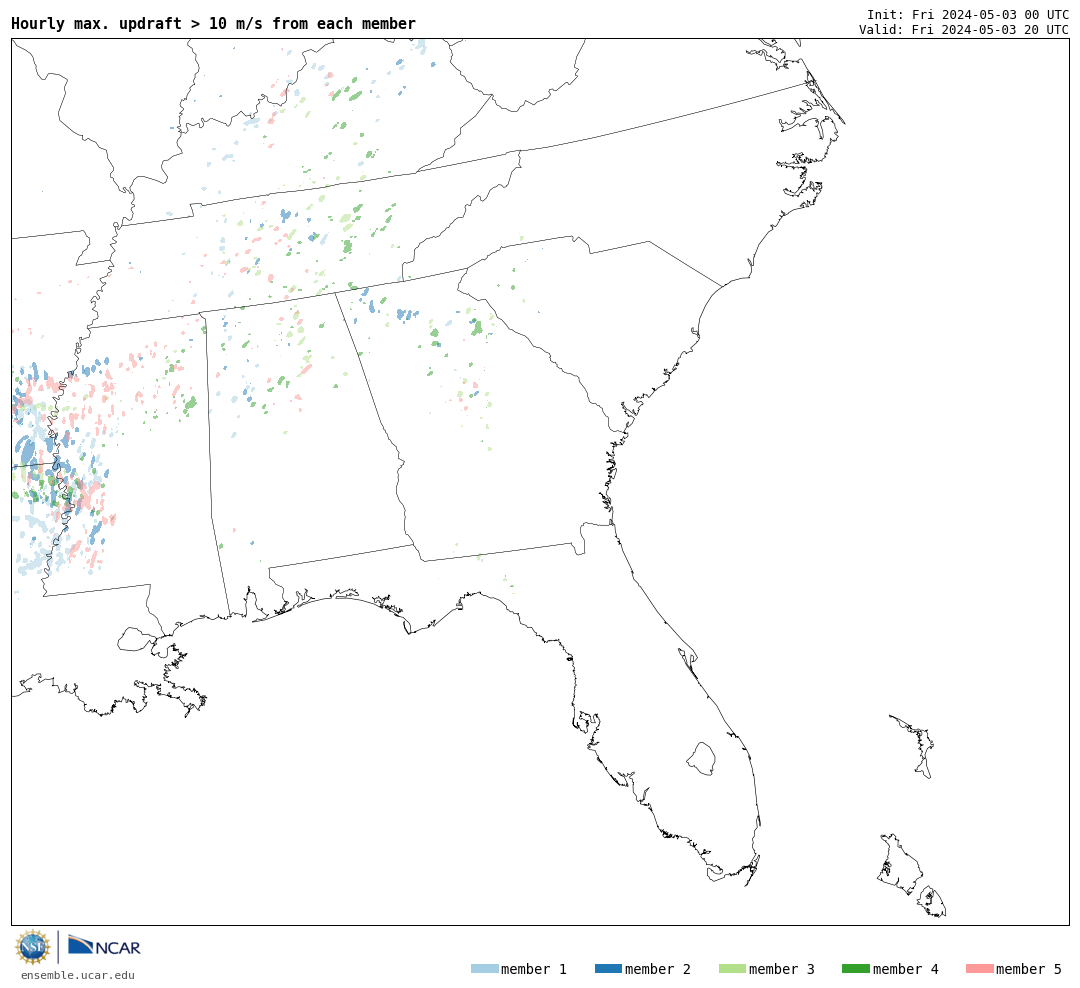Screen dimensions: 1080x988
Task: Click Lake Okeechobee outline in Florida
Action: point(701,759)
